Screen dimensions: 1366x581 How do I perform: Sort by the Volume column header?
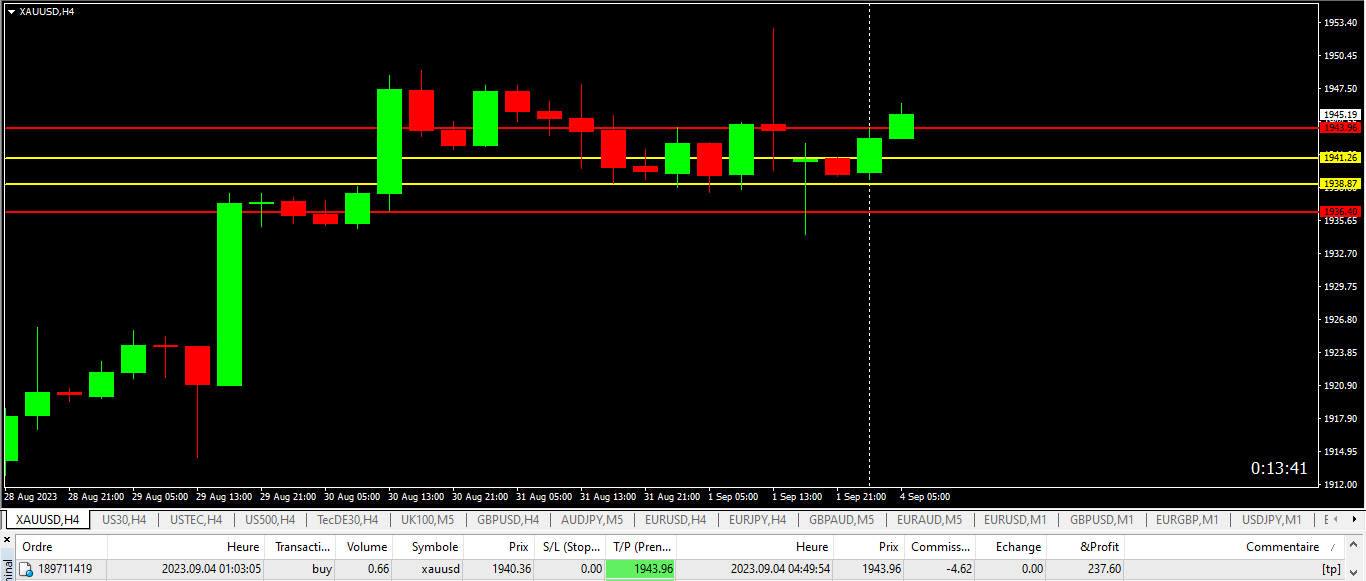tap(367, 547)
